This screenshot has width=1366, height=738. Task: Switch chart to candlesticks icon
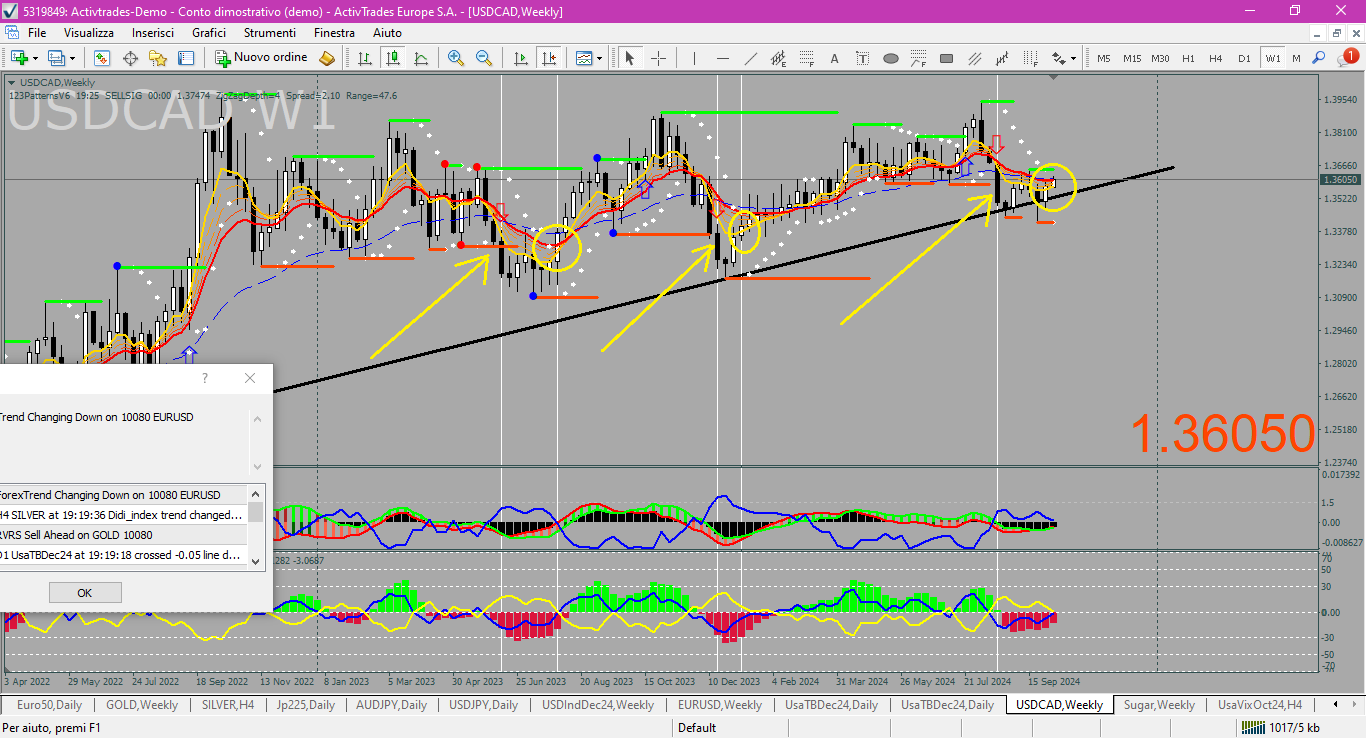click(x=393, y=58)
